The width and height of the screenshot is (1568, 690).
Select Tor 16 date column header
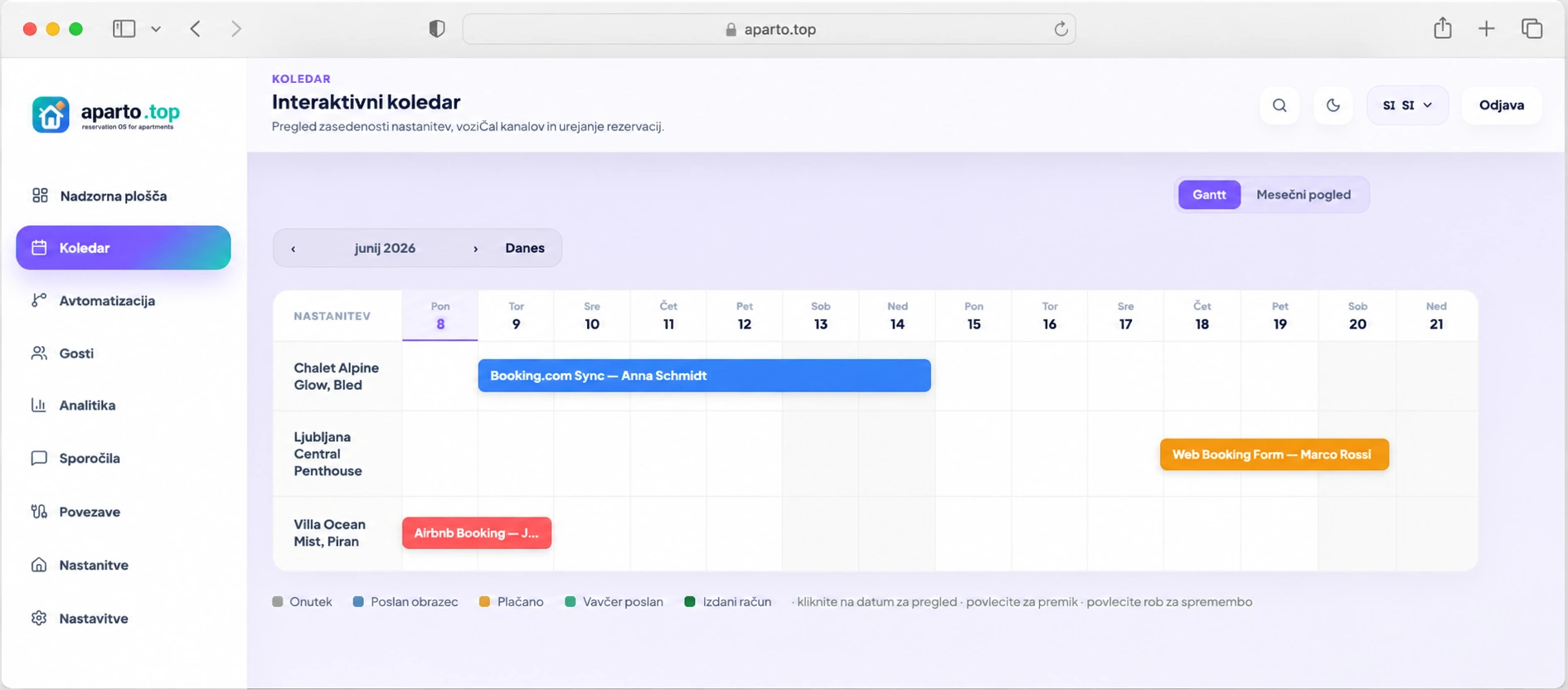pos(1050,316)
